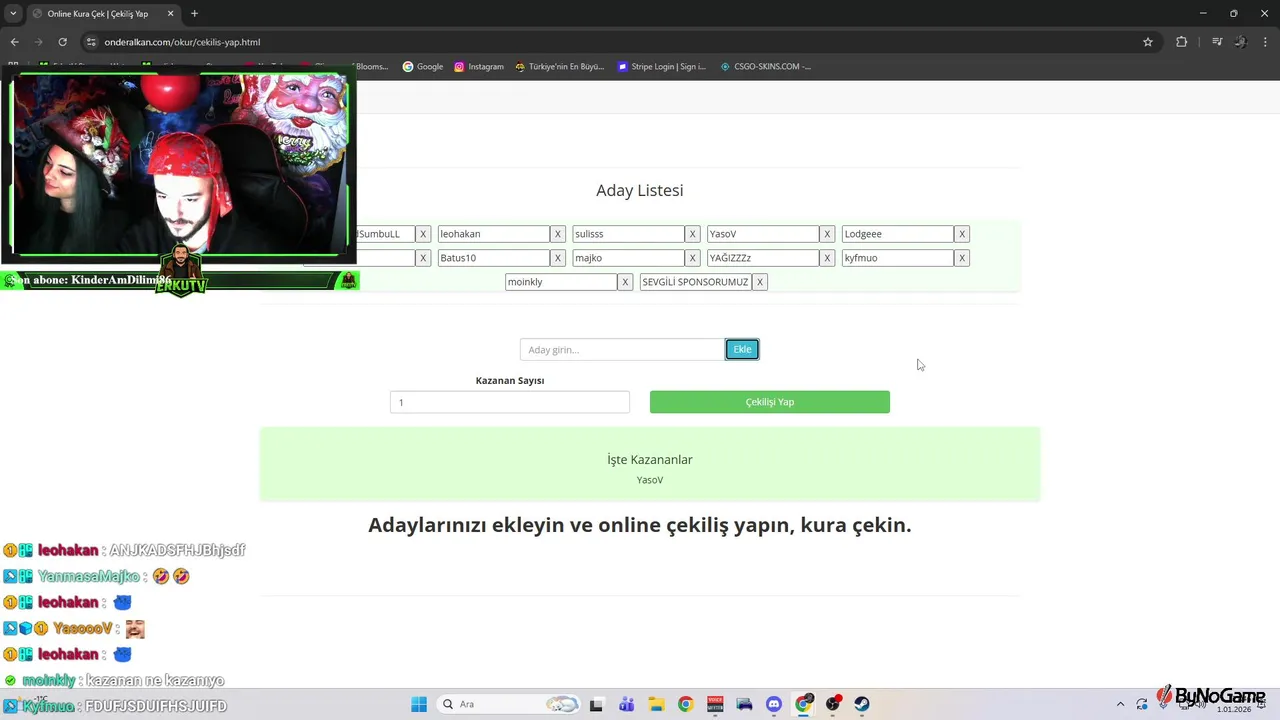The image size is (1280, 720).
Task: Edit the Lodgeee candidate name field
Action: click(x=898, y=234)
